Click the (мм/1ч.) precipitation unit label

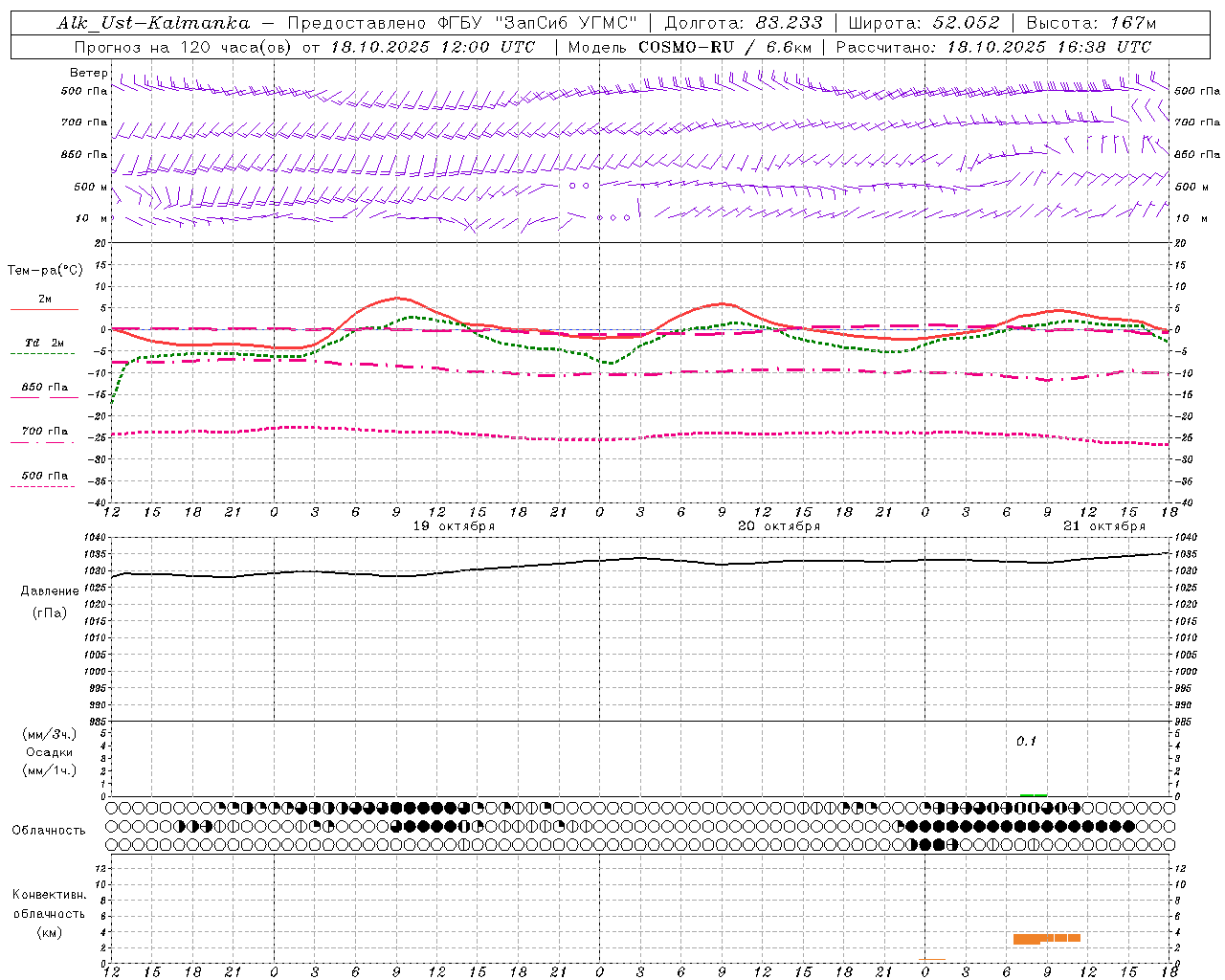pos(49,770)
